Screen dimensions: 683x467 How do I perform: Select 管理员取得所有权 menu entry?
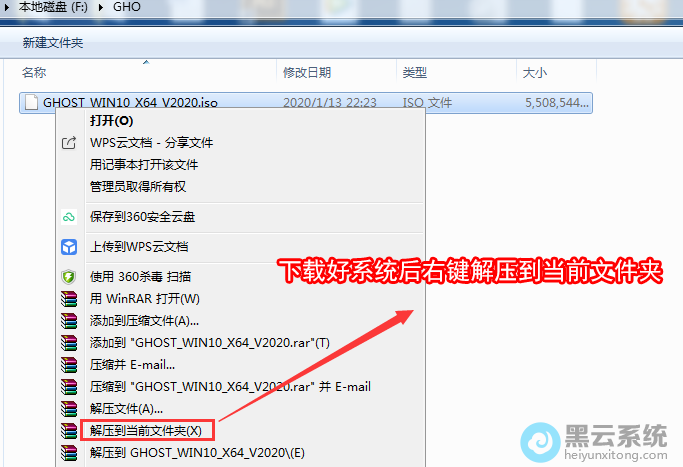coord(138,187)
